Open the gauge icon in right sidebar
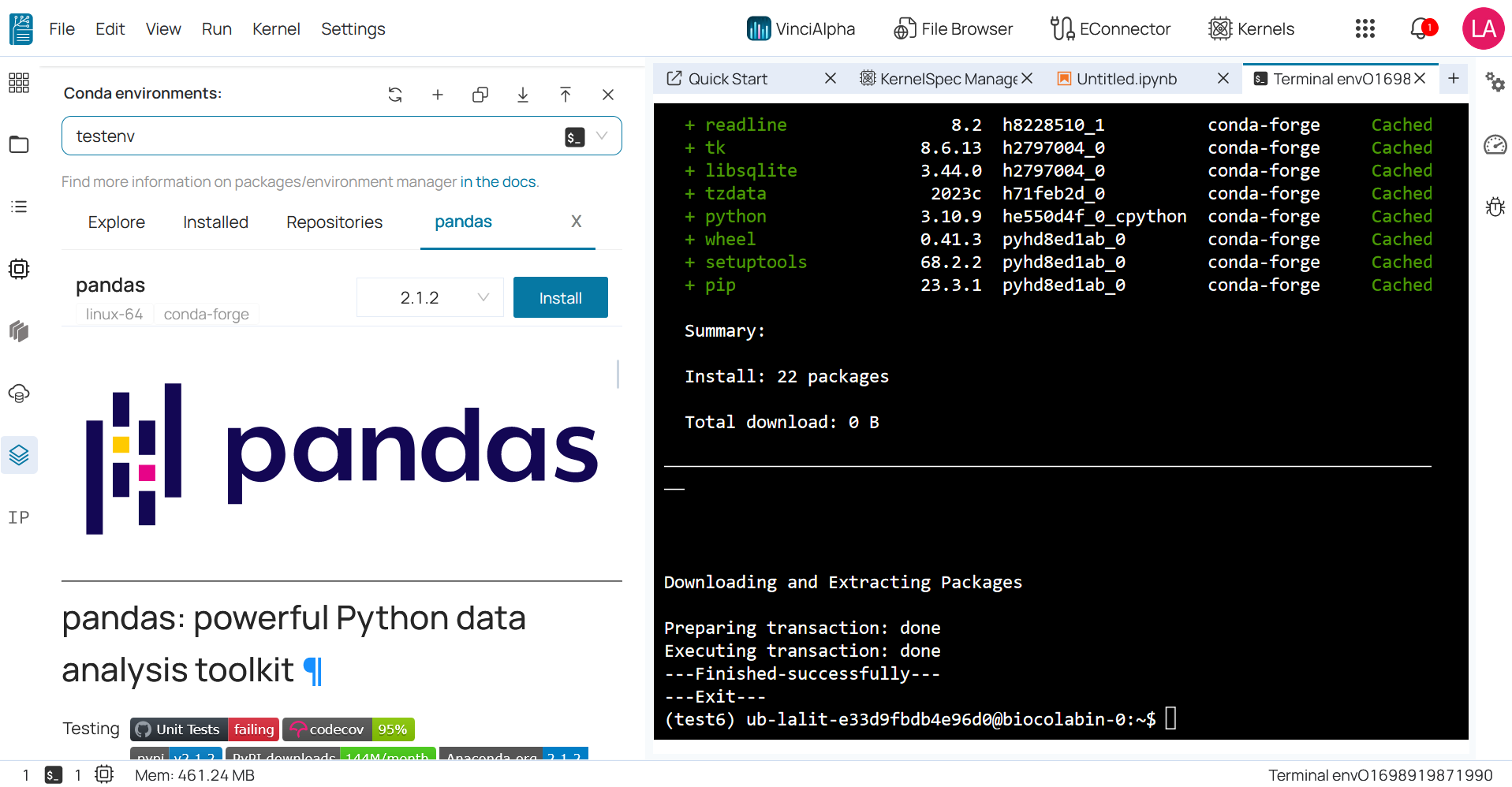 click(x=1495, y=145)
